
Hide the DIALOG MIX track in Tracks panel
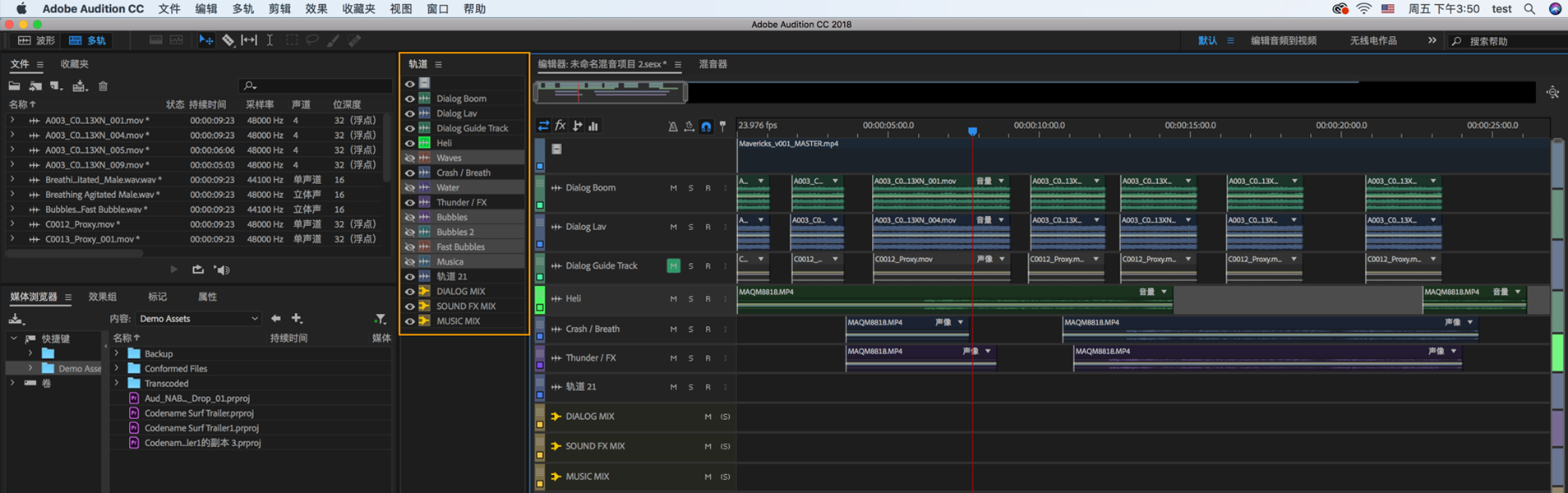(x=409, y=291)
